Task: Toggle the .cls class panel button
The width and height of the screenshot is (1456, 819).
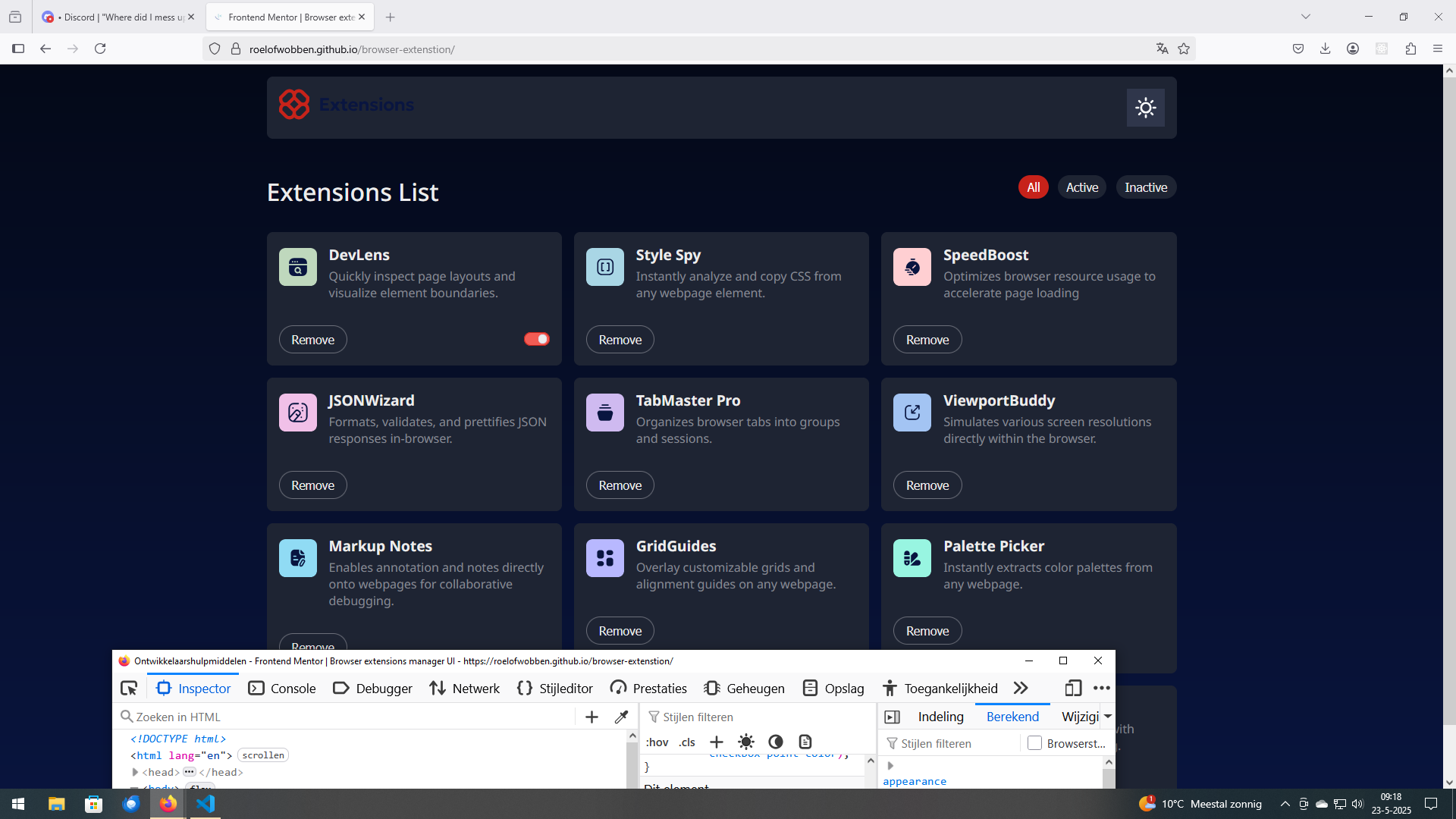Action: [687, 742]
